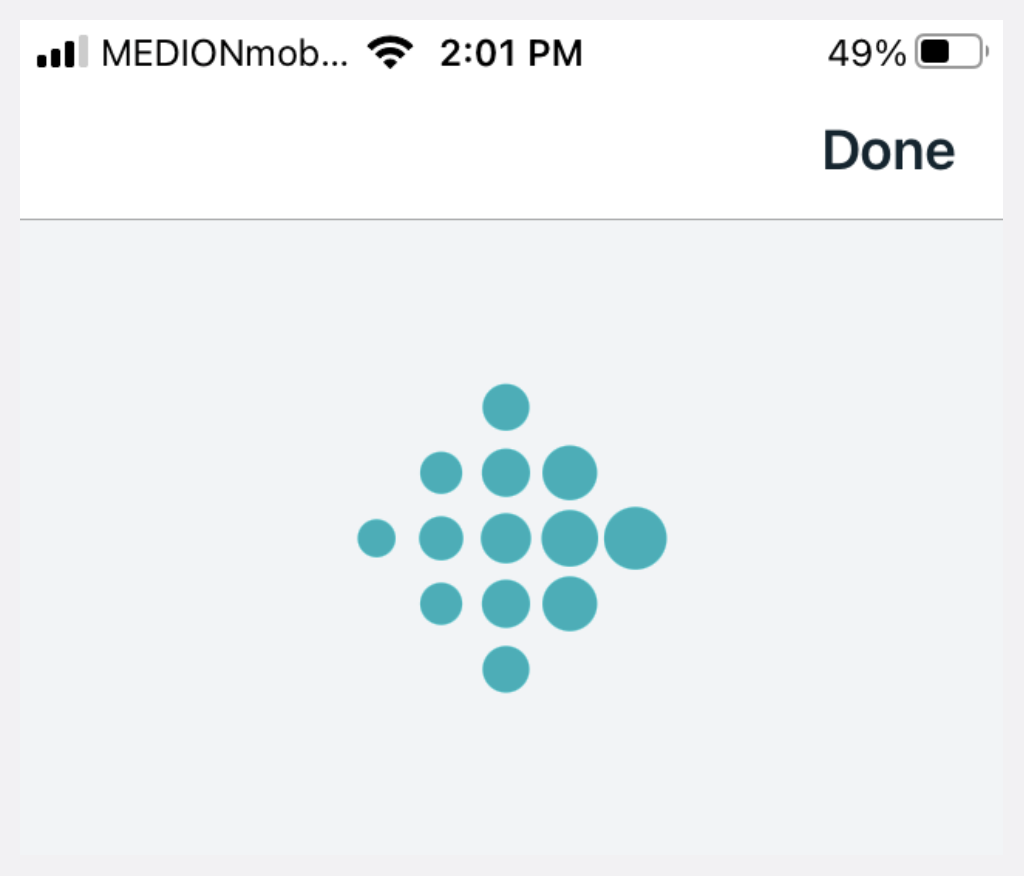Click the second dot from left in middle row
The width and height of the screenshot is (1026, 878).
(x=441, y=539)
